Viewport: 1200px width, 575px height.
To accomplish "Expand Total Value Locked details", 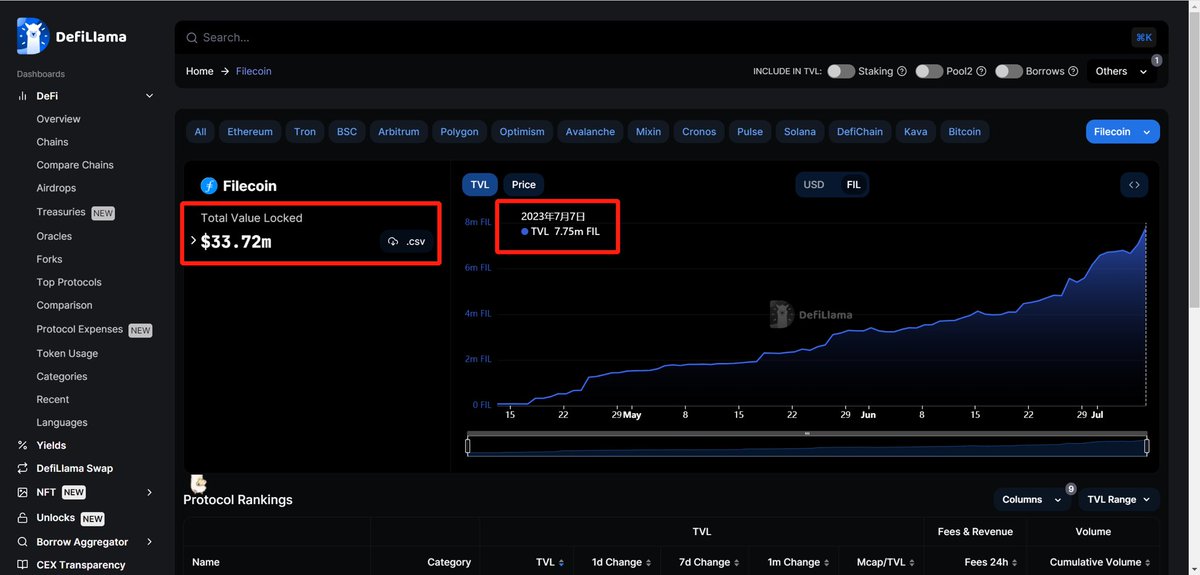I will click(x=193, y=241).
